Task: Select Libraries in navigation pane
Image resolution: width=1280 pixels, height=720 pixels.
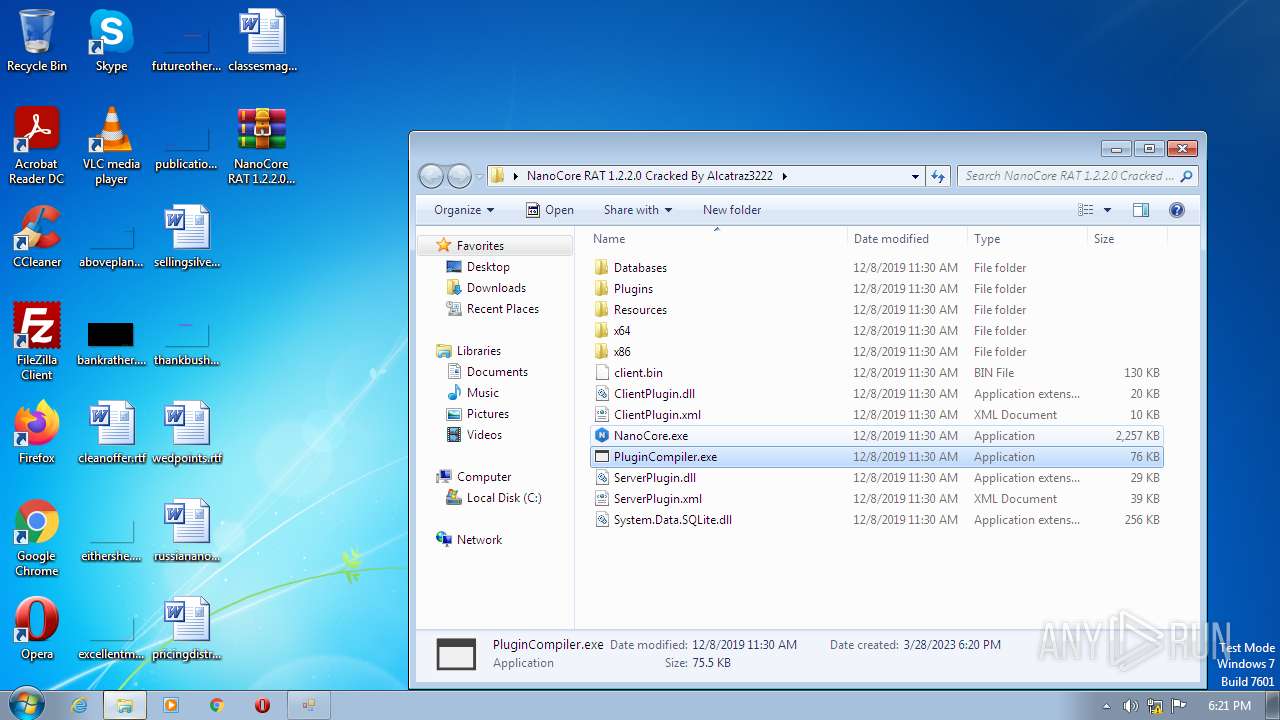Action: pos(478,351)
